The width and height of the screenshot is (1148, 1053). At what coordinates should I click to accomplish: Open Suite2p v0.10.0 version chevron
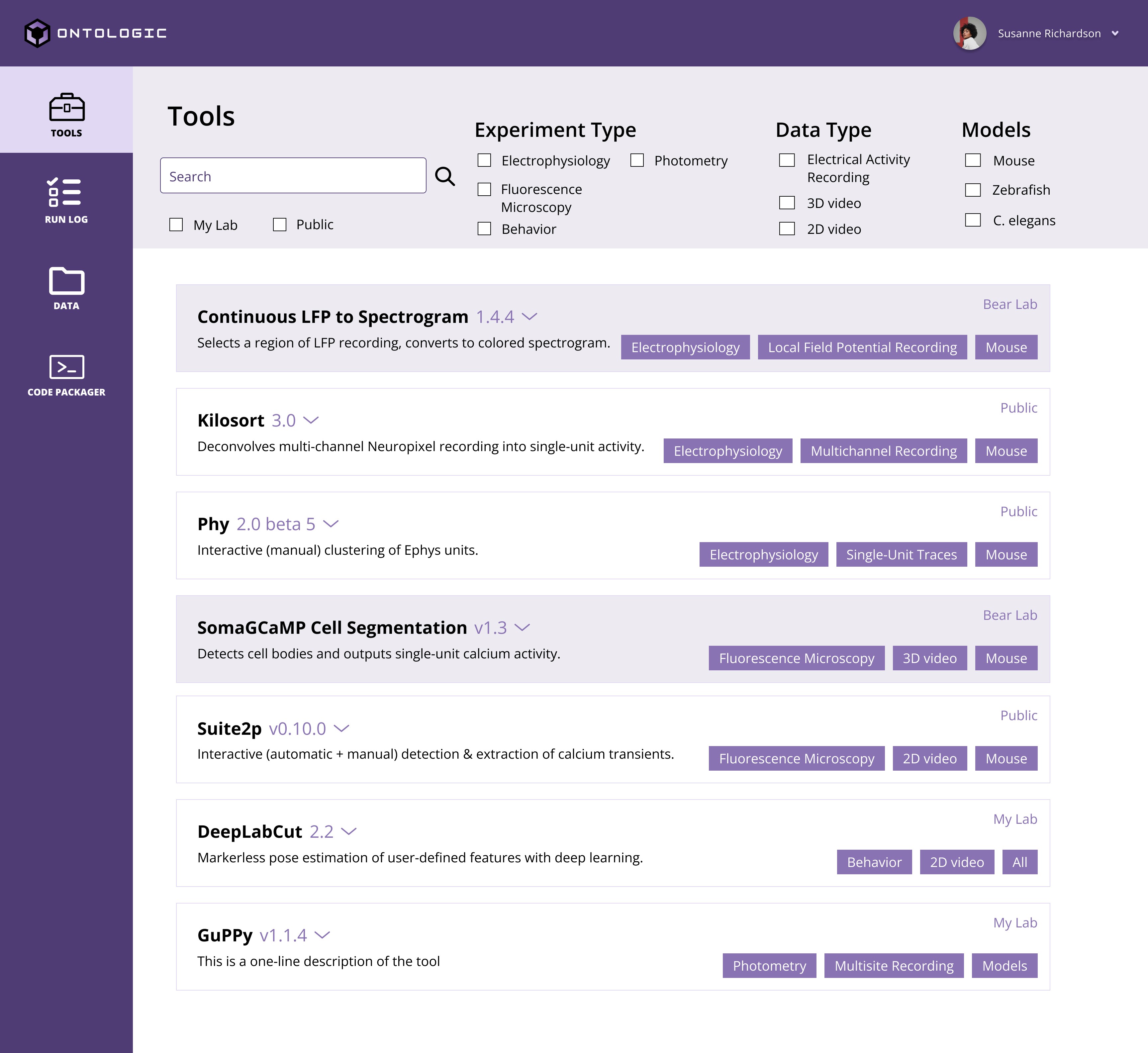tap(341, 728)
